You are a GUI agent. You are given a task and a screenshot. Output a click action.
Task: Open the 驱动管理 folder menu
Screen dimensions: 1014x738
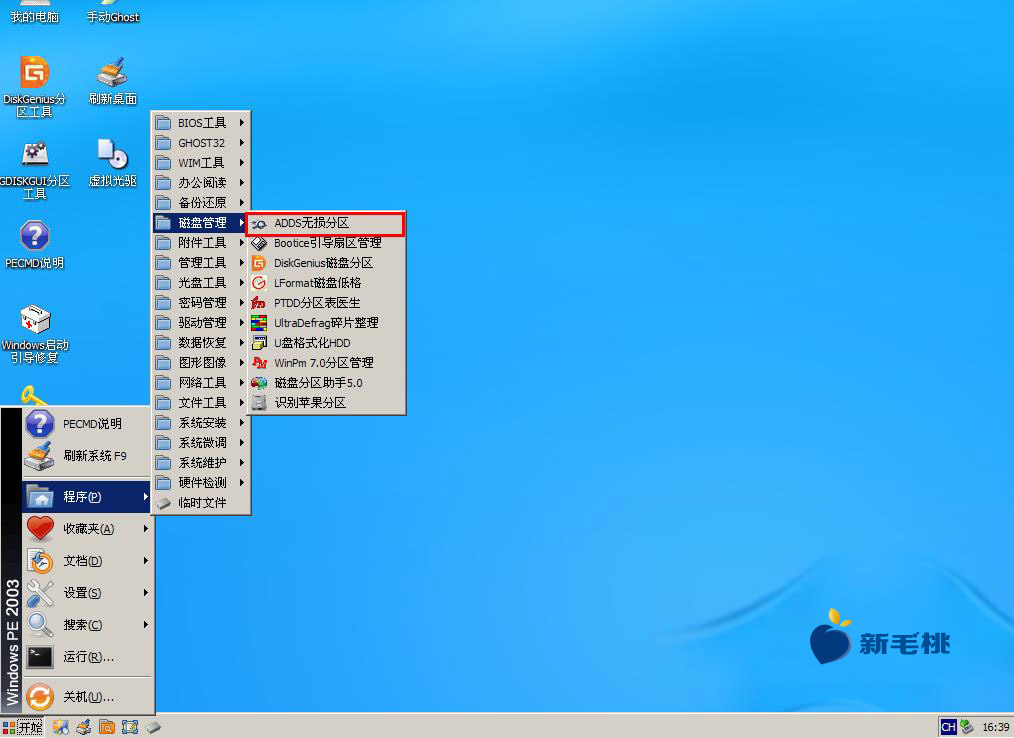tap(201, 323)
